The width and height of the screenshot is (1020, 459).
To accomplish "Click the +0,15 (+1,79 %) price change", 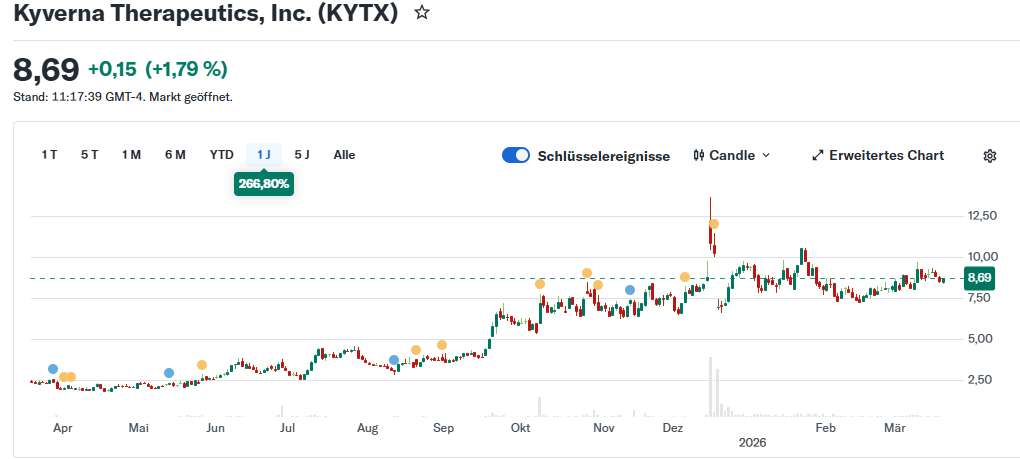I will (x=158, y=69).
